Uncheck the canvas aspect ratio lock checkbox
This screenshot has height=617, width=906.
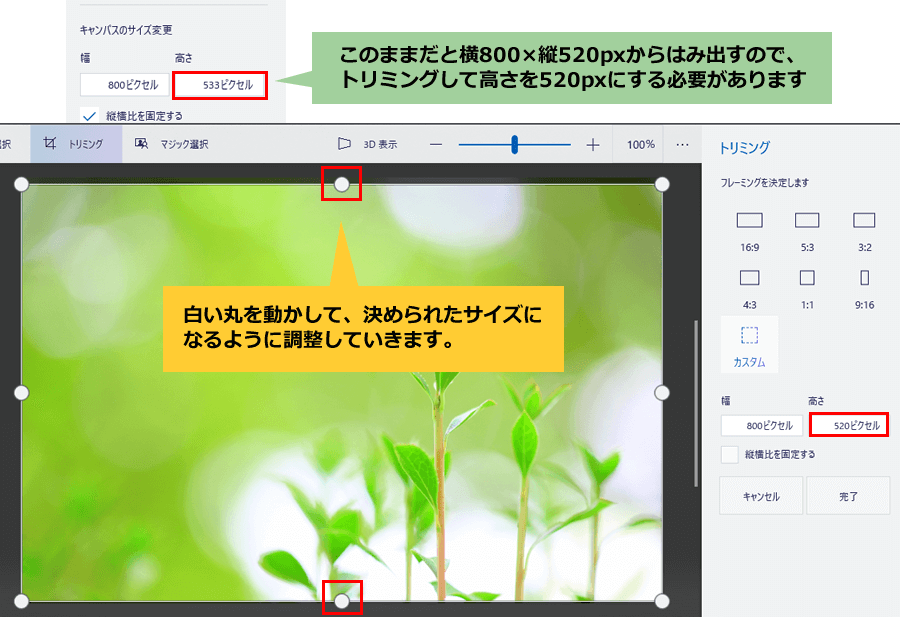(89, 115)
